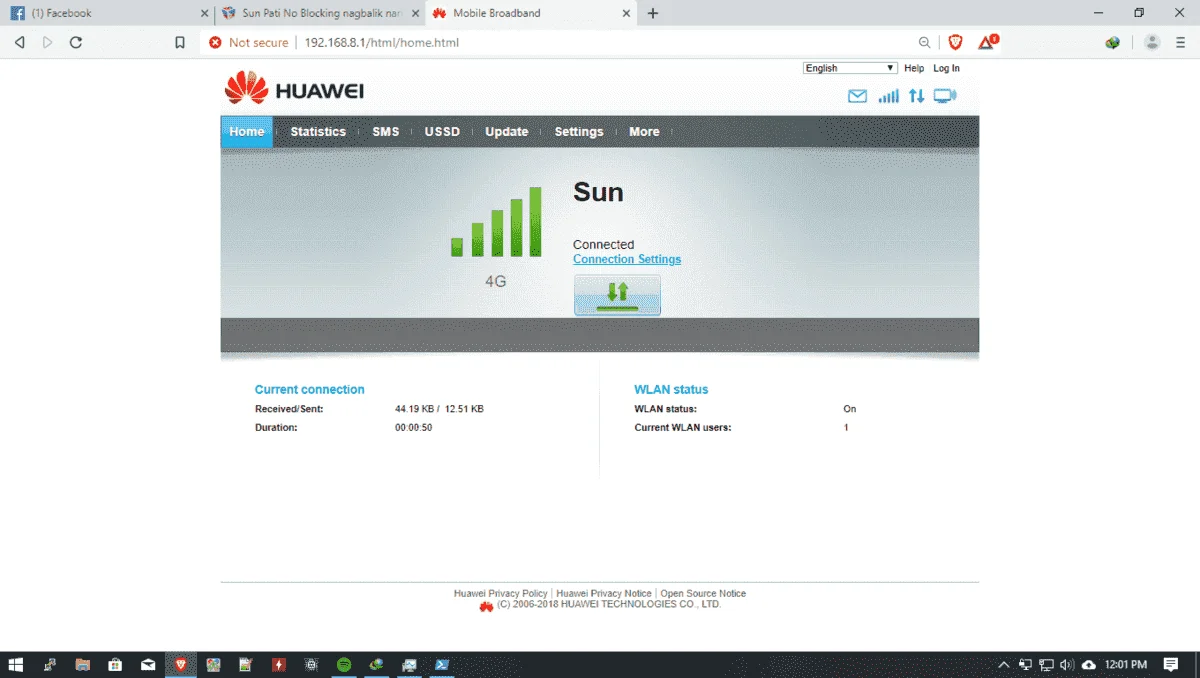Open Connection Settings link
Viewport: 1200px width, 678px height.
[x=627, y=259]
